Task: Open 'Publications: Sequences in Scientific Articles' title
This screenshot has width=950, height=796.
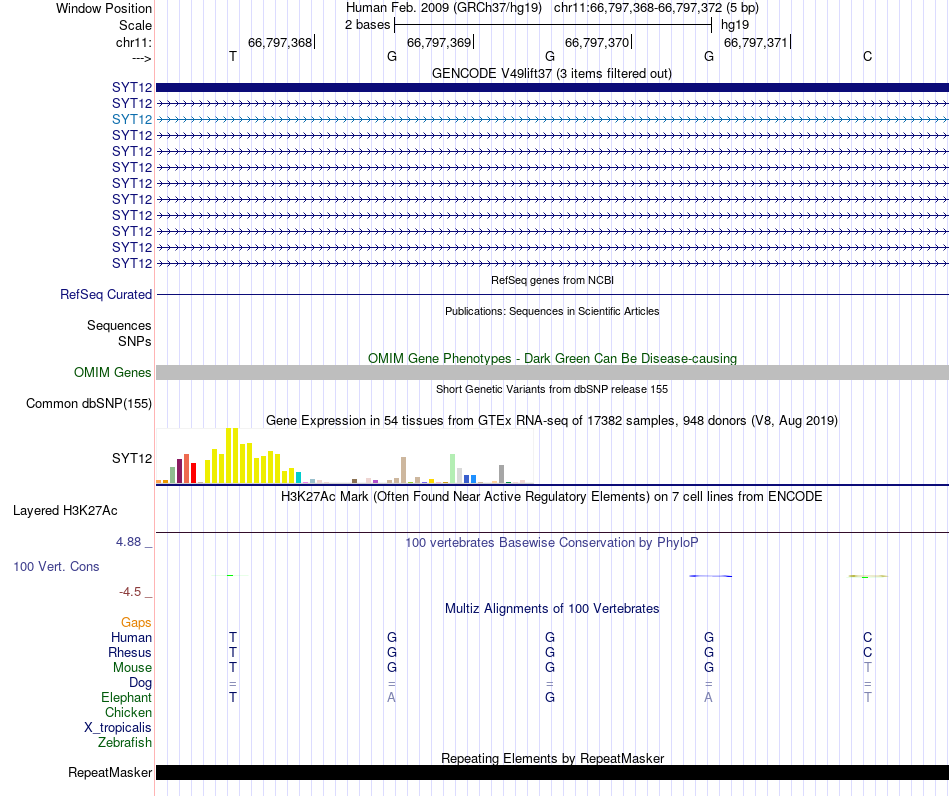Action: coord(552,311)
